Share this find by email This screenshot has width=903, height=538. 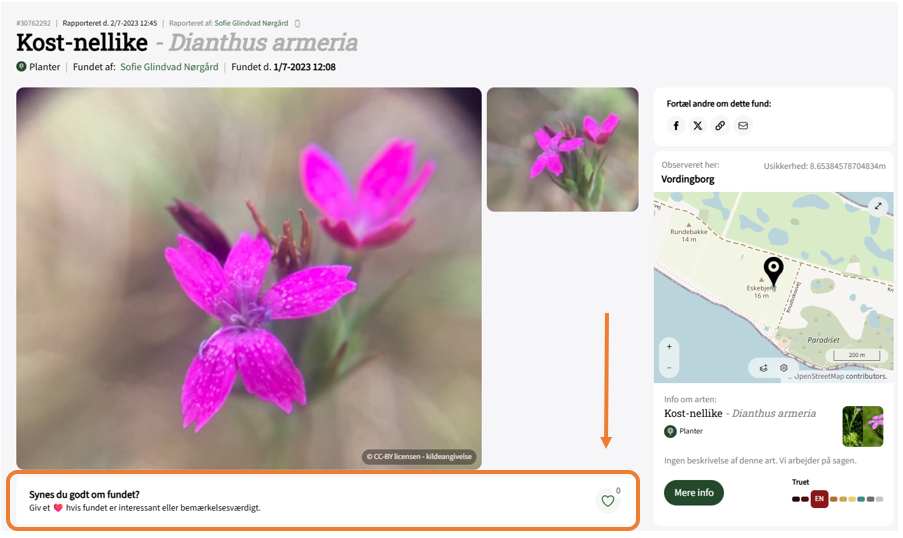click(x=743, y=126)
